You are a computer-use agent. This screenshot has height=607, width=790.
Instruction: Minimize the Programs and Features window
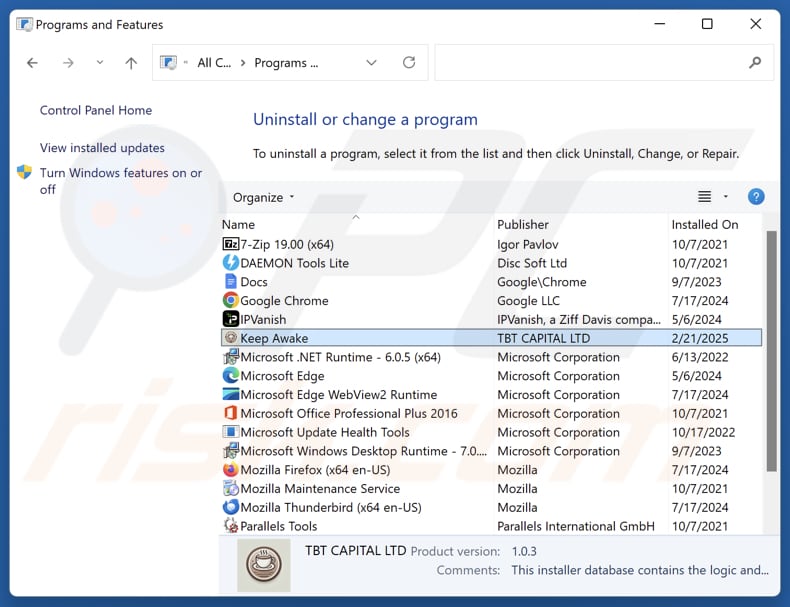(660, 24)
